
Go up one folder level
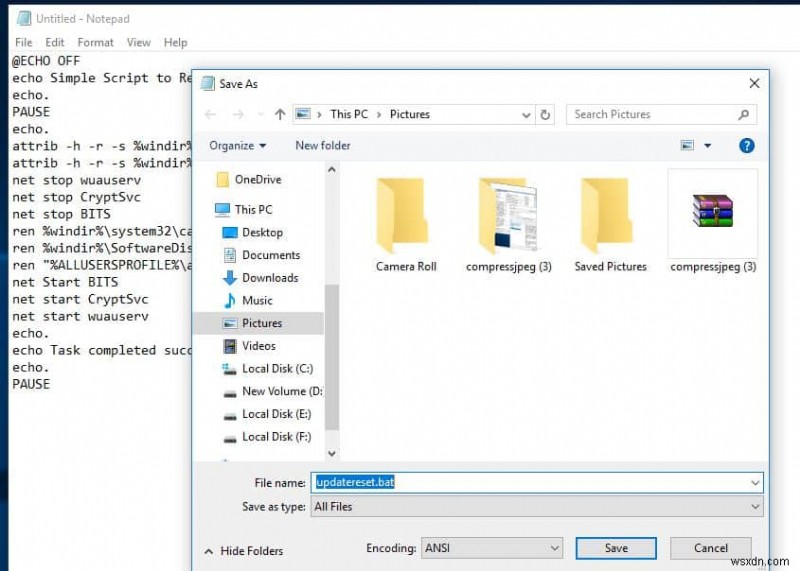click(280, 114)
